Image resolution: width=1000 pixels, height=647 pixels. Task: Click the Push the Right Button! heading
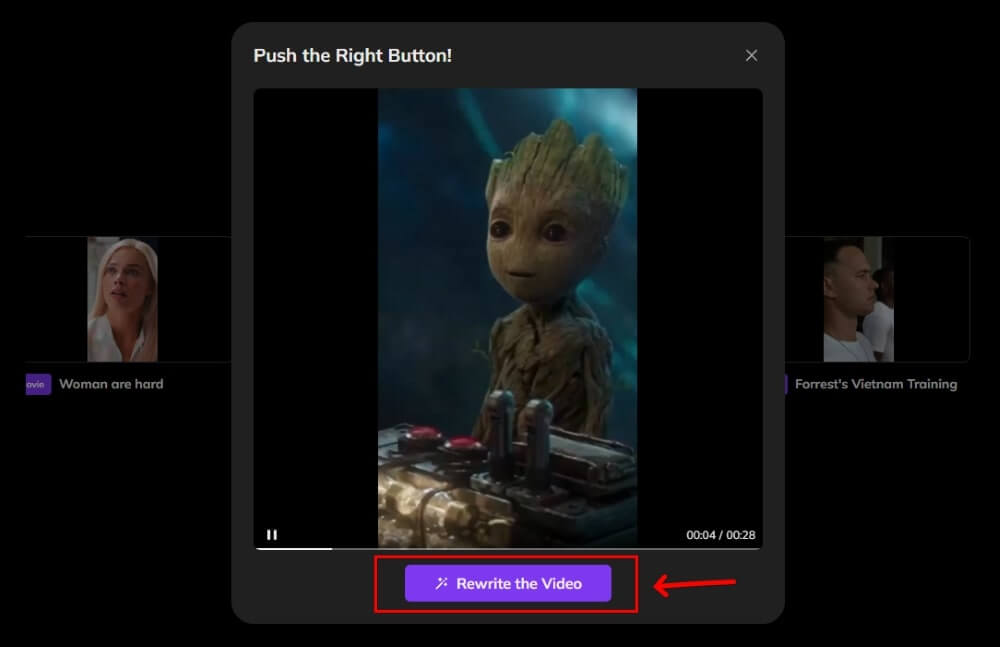pos(352,56)
